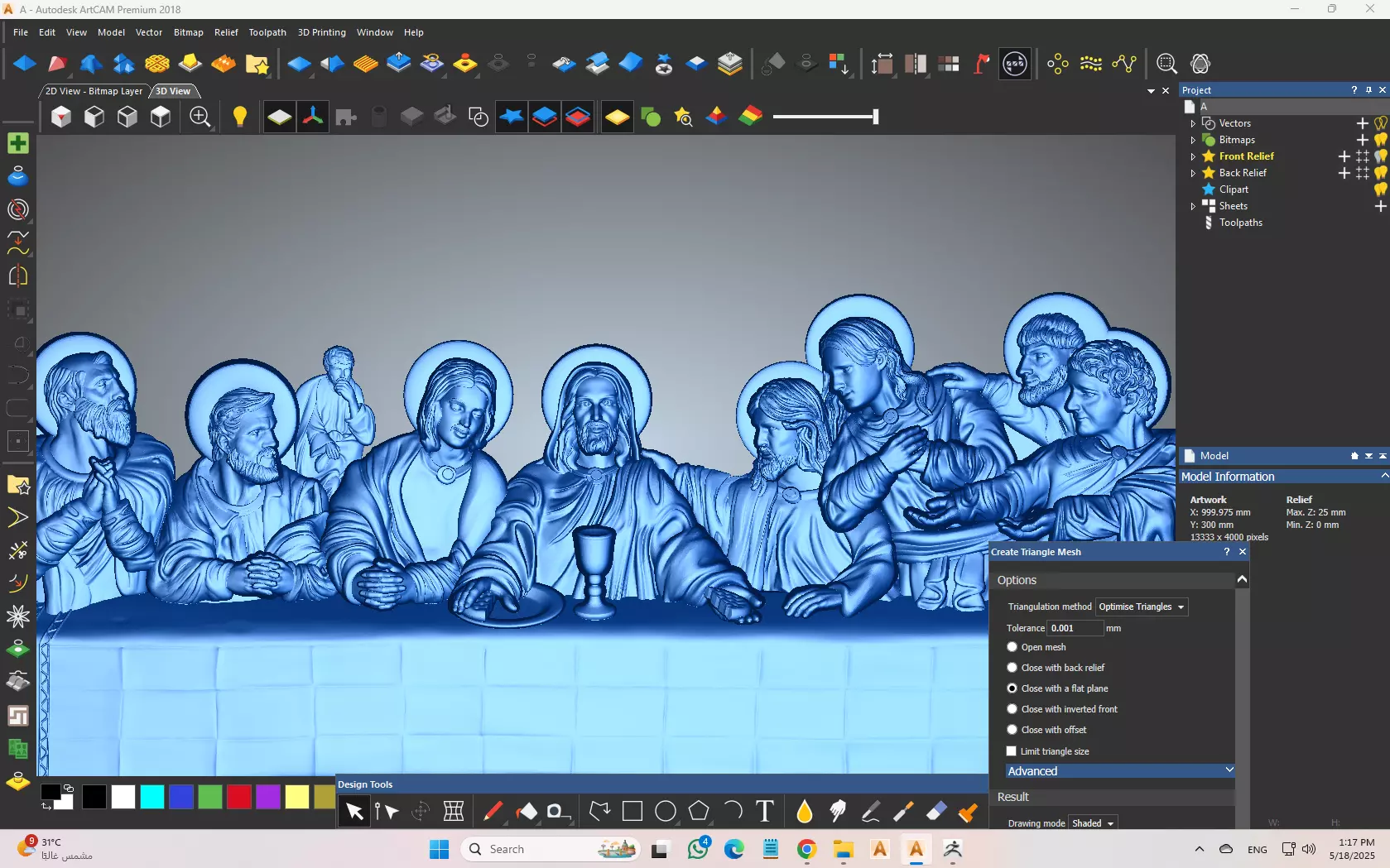Activate the Text tool
This screenshot has width=1390, height=868.
tap(765, 811)
